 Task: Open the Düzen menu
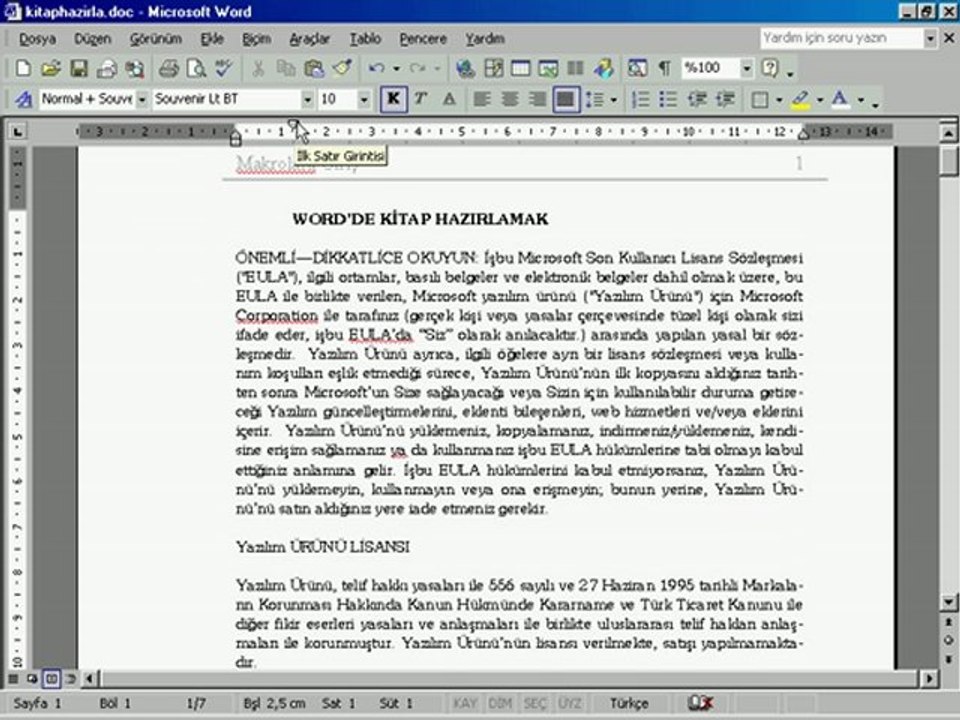92,39
